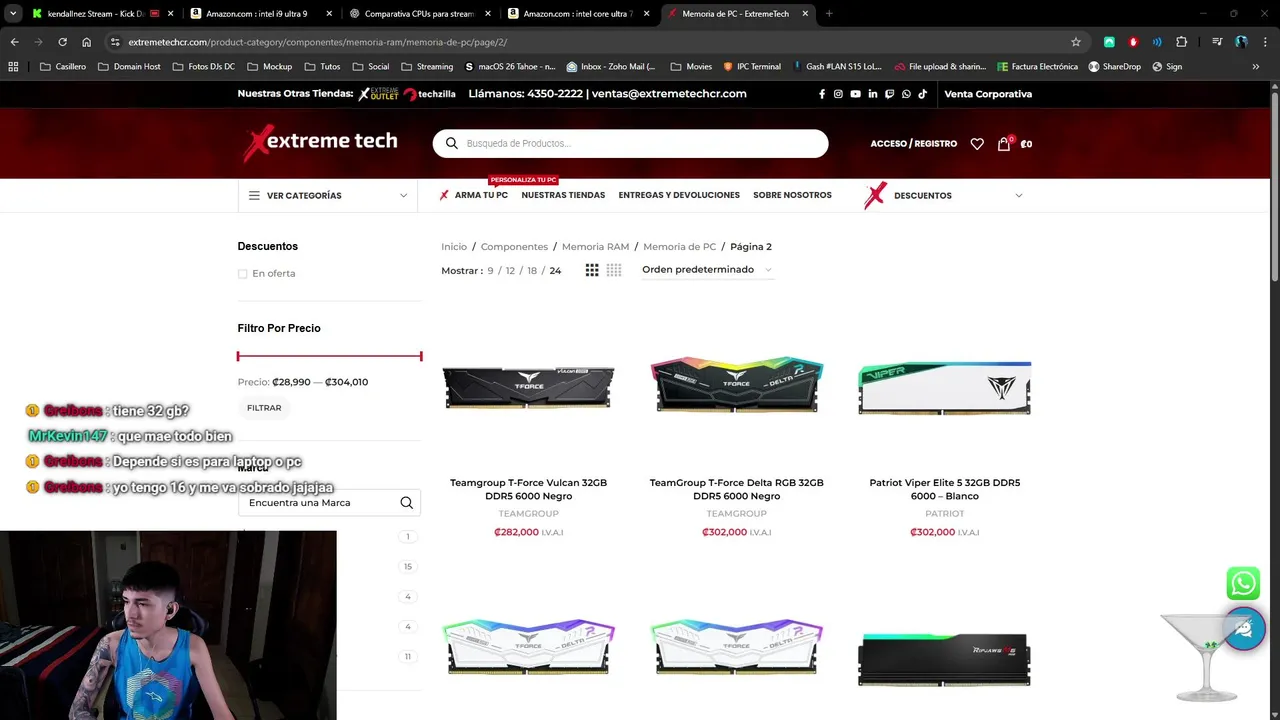Open the extensions puzzle icon
This screenshot has height=720, width=1280.
(1182, 42)
